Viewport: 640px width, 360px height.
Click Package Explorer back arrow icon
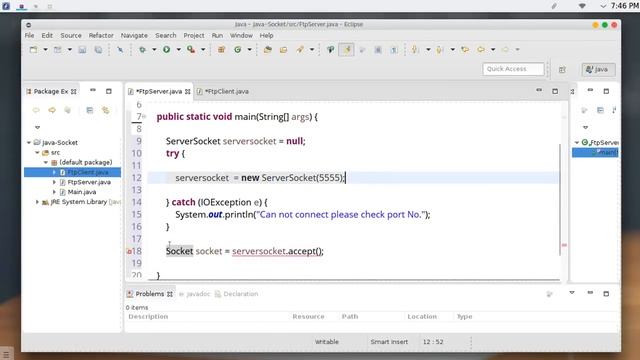(36, 110)
